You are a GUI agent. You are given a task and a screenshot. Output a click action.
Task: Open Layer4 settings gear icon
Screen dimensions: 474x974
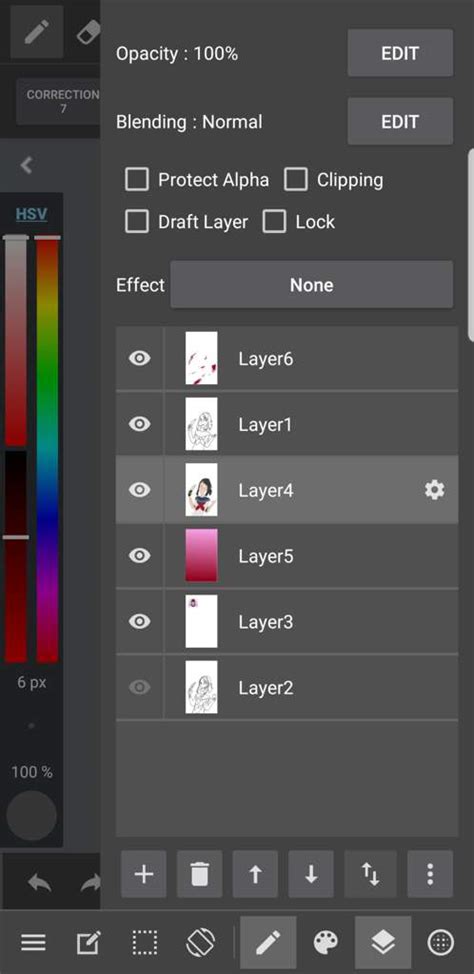pyautogui.click(x=434, y=491)
